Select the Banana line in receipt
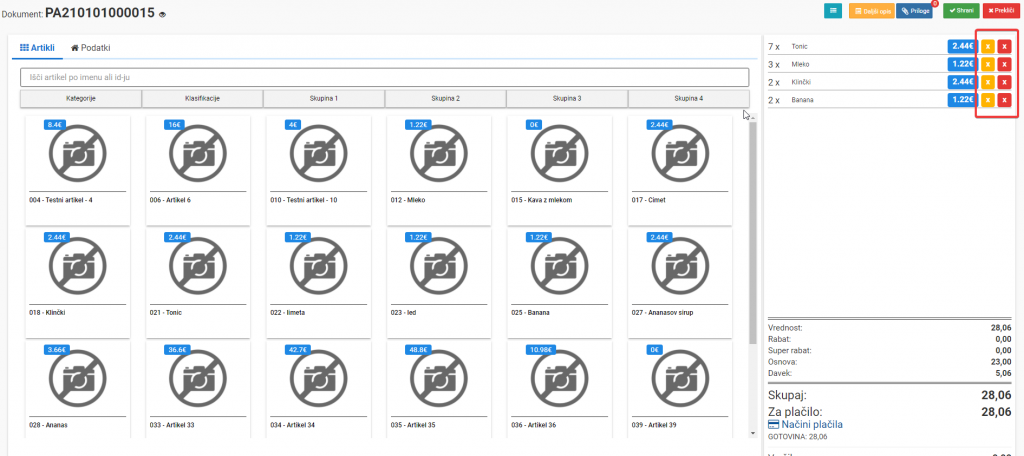Image resolution: width=1024 pixels, height=456 pixels. 891,99
